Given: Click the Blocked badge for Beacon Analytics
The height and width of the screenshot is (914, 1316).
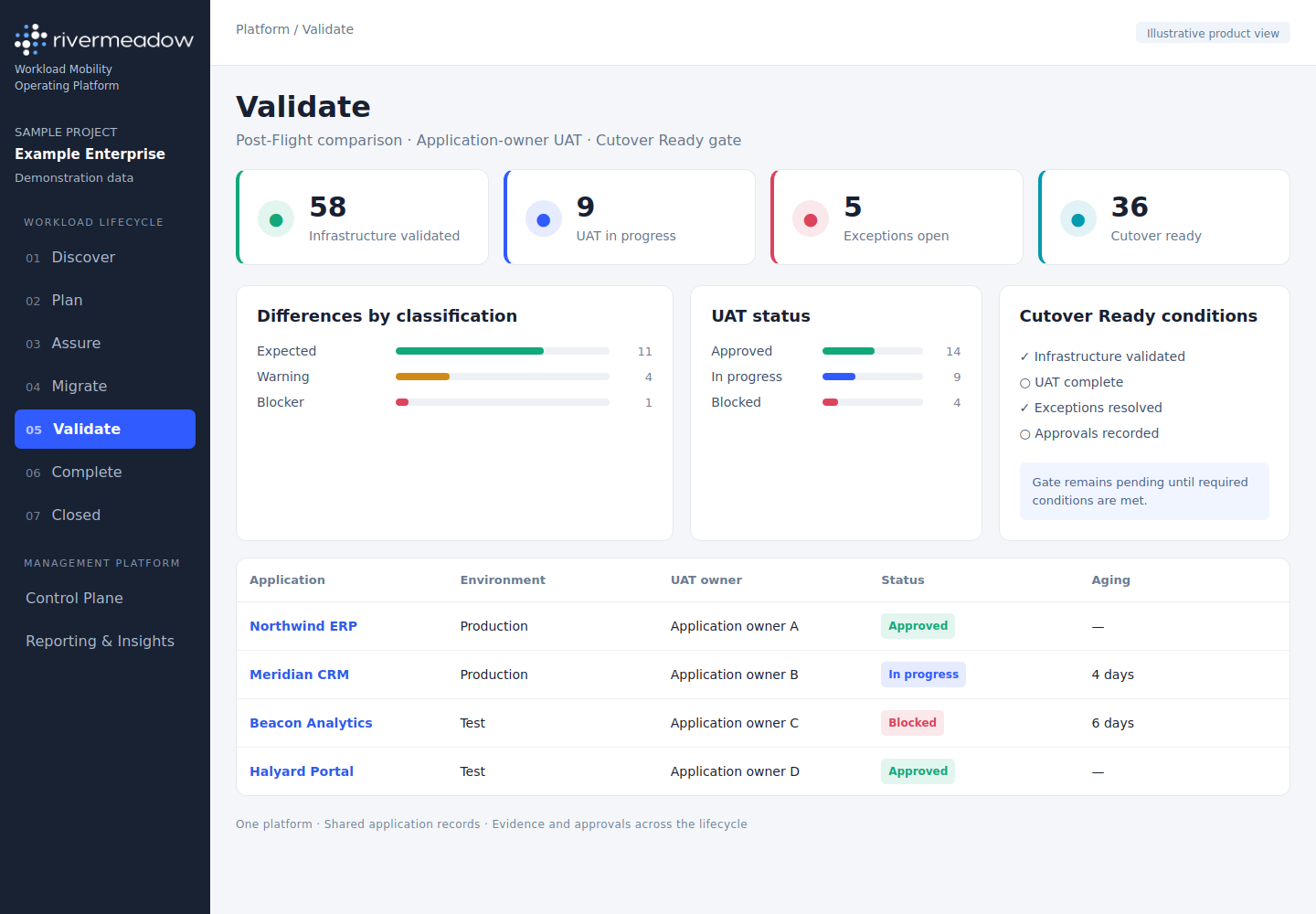Looking at the screenshot, I should pos(913,723).
